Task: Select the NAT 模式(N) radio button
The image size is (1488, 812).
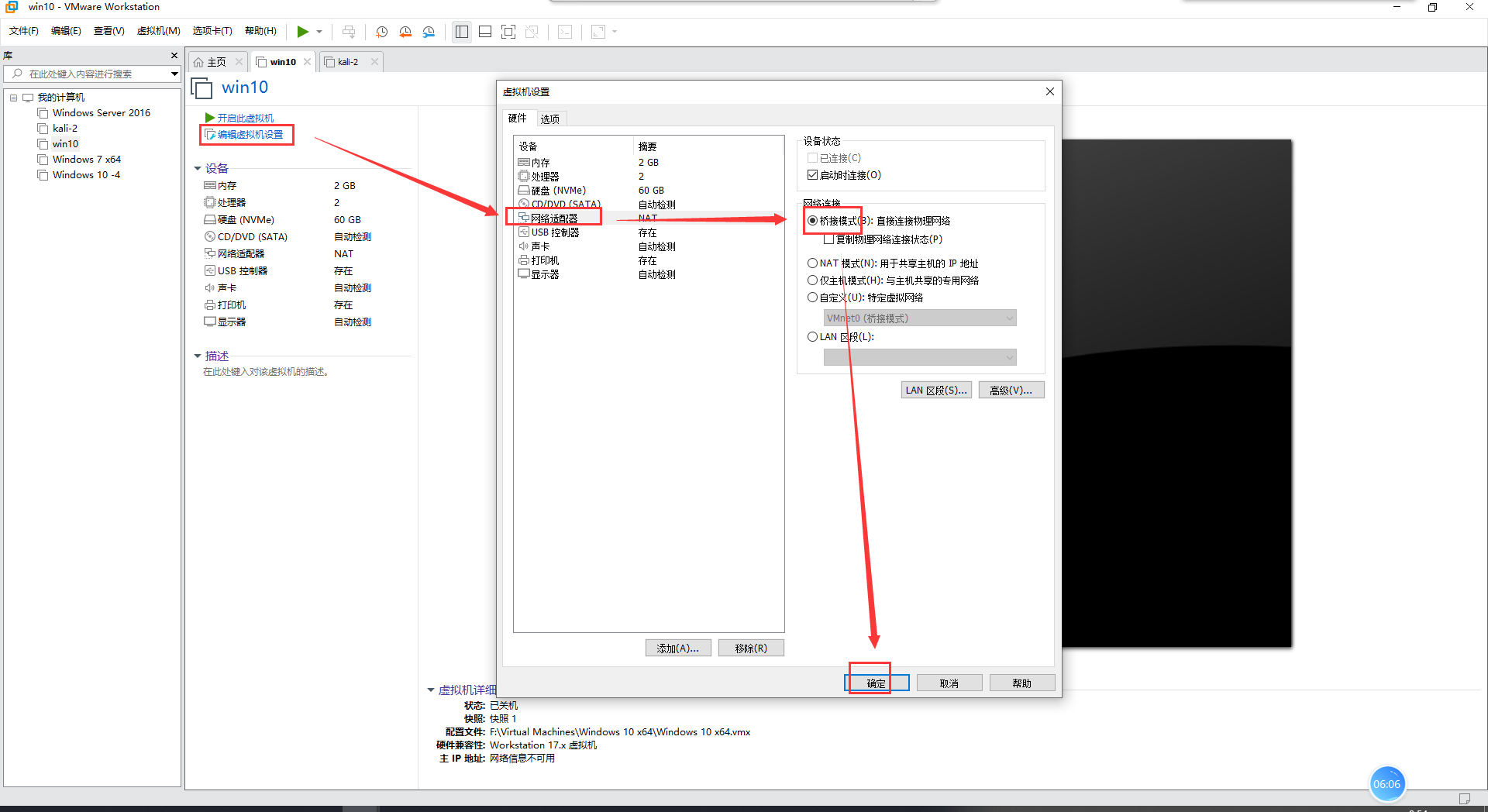Action: click(x=812, y=263)
